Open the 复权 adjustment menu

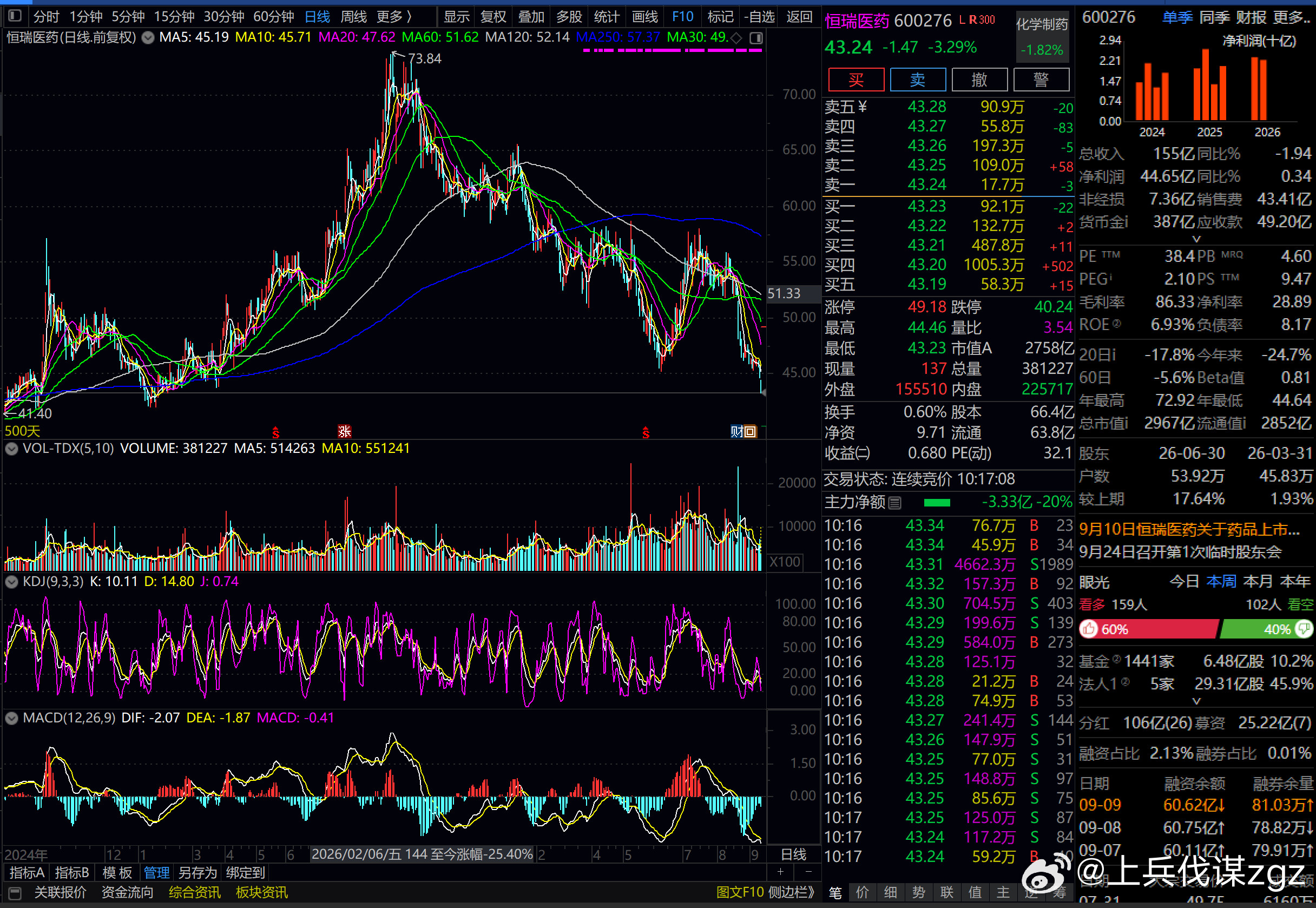493,17
